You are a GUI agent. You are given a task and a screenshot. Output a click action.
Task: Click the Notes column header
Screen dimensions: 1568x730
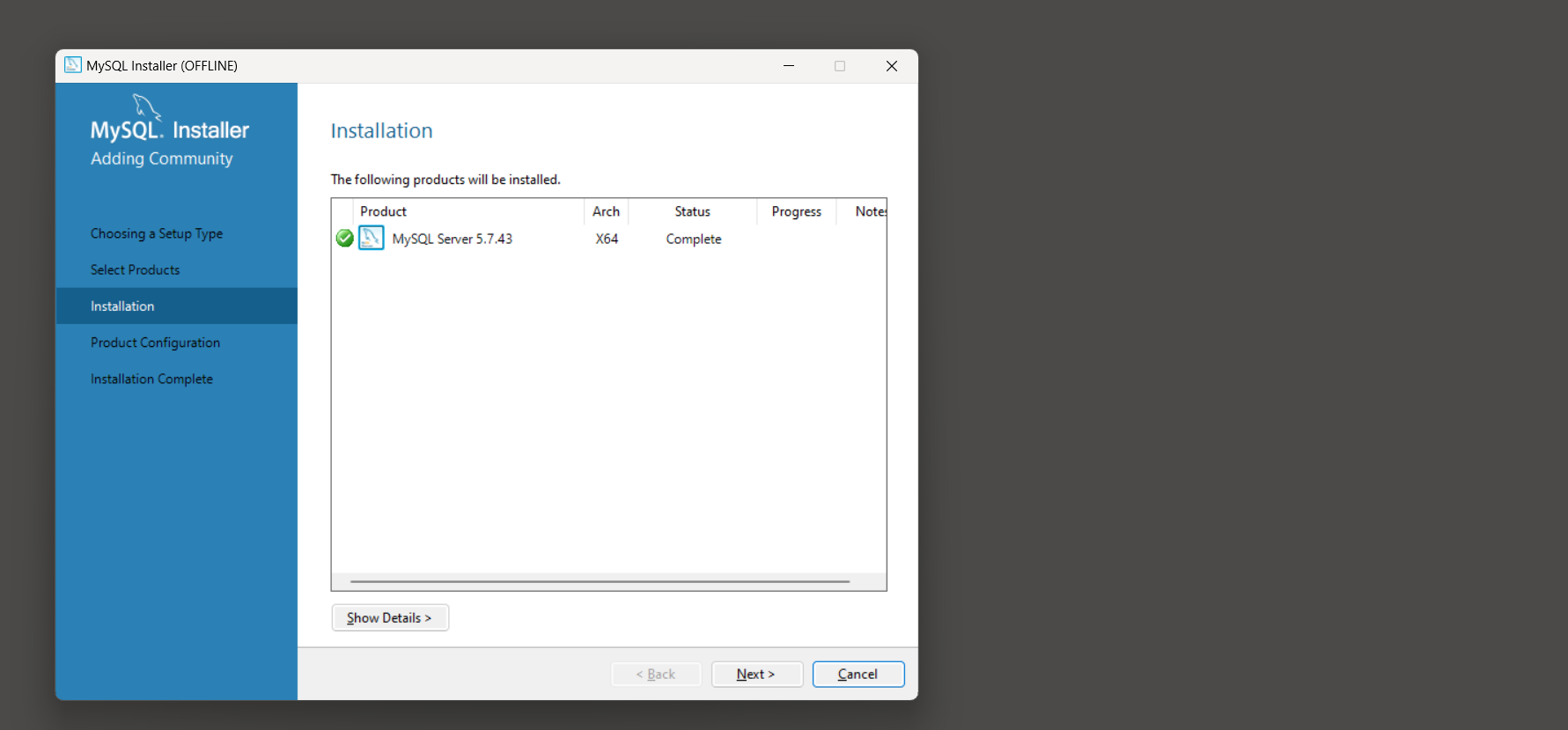point(862,211)
